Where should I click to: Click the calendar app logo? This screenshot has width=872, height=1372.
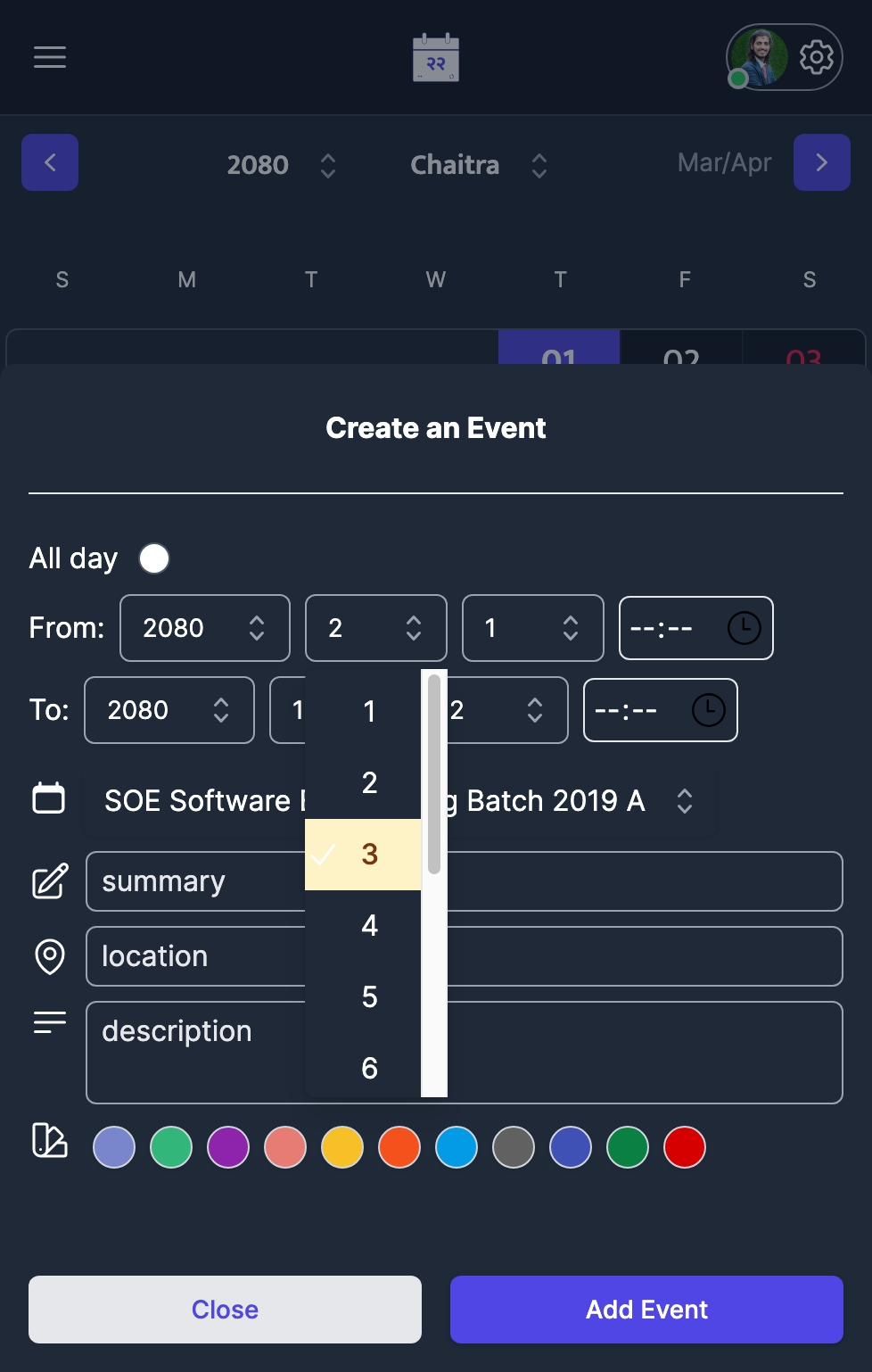[x=435, y=57]
